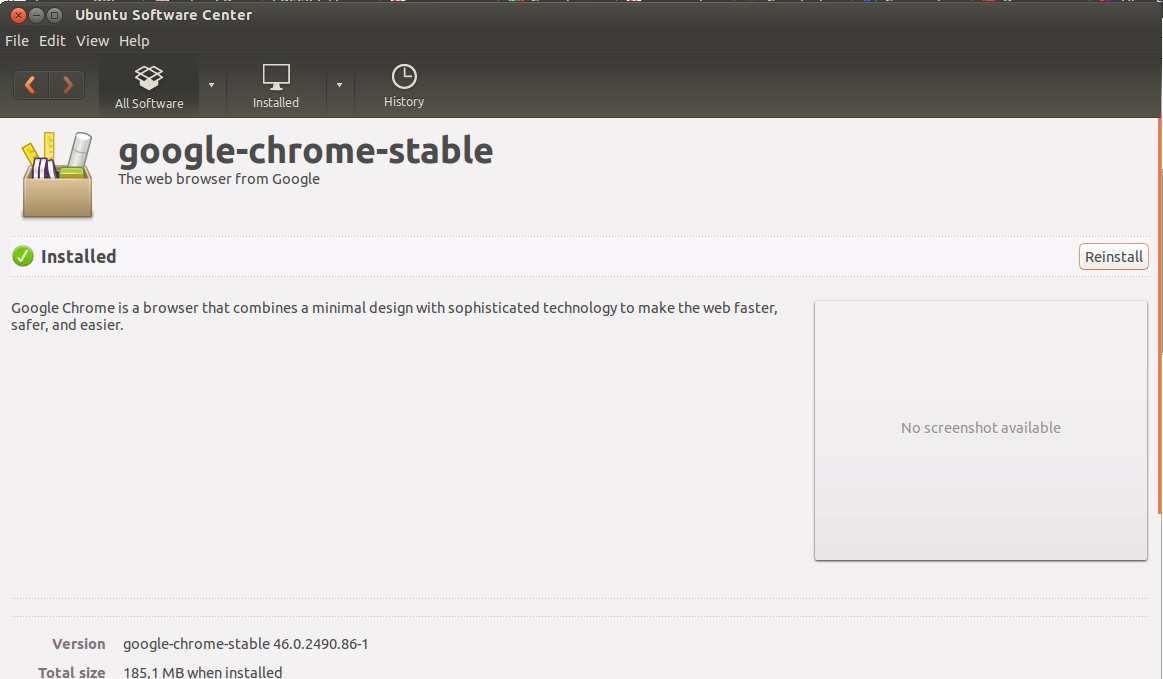Screen dimensions: 1163x679
Task: Open the History view
Action: click(x=404, y=87)
